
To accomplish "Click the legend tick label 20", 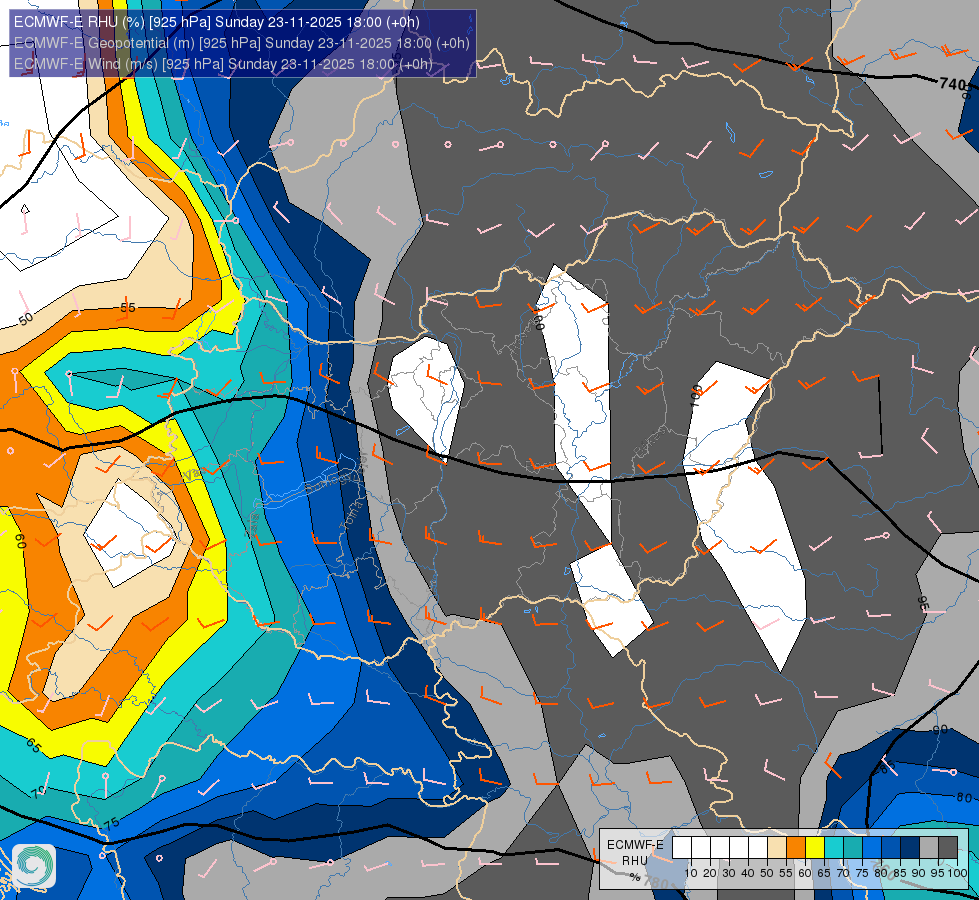I will tap(710, 873).
